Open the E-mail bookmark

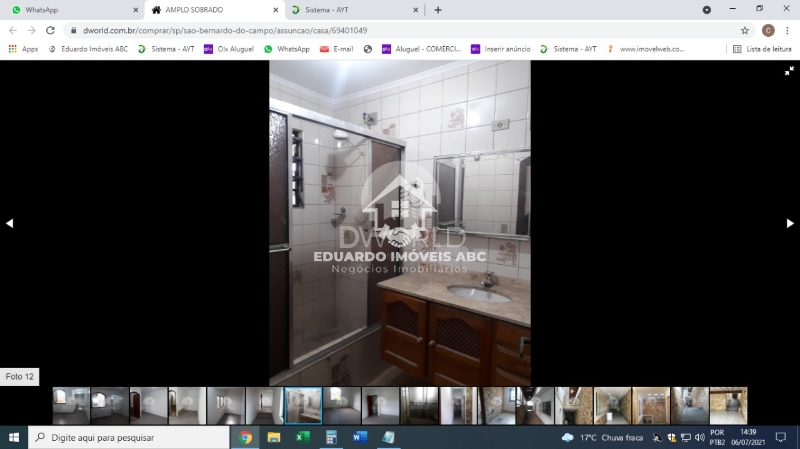point(337,49)
